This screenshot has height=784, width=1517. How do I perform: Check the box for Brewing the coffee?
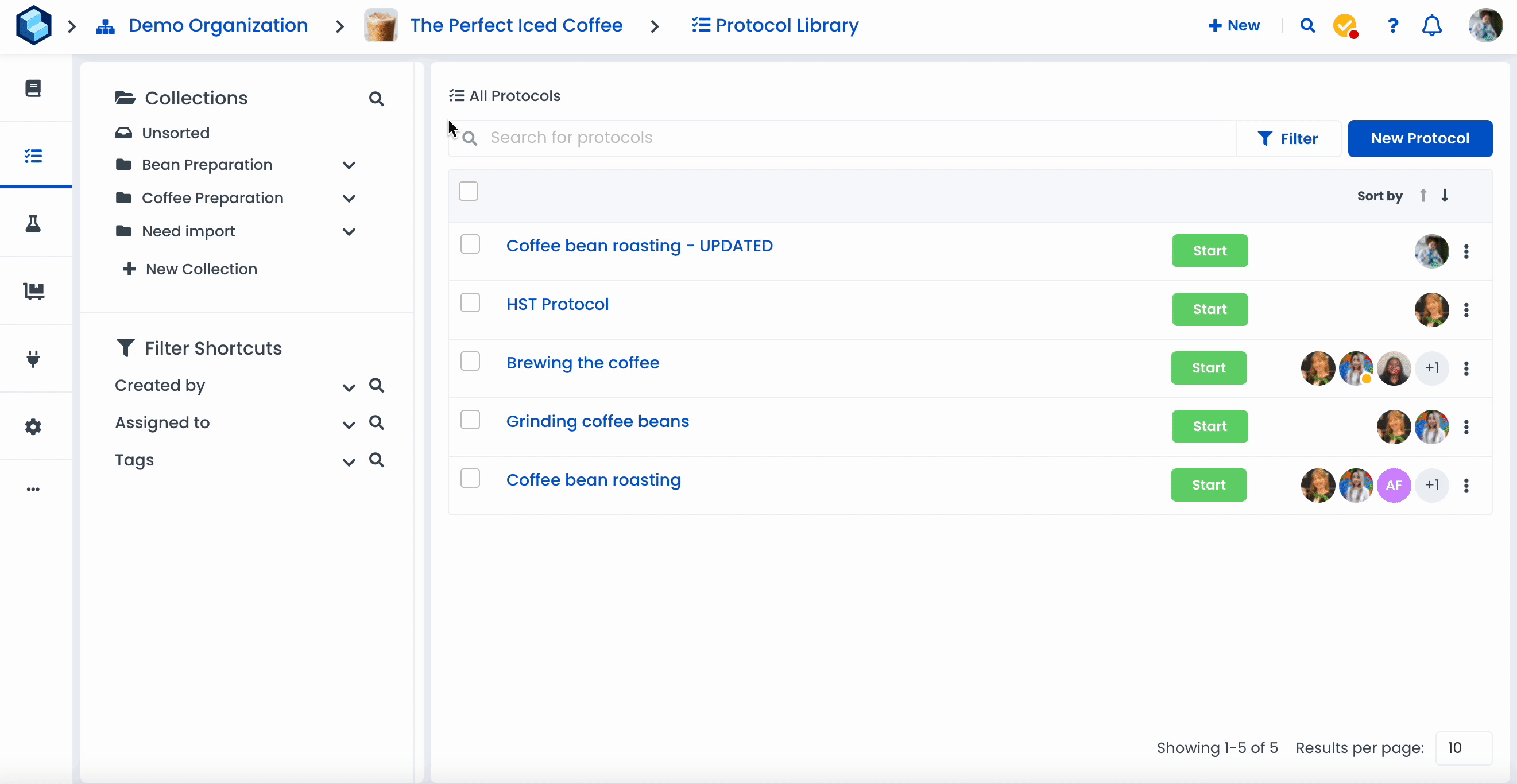coord(470,362)
